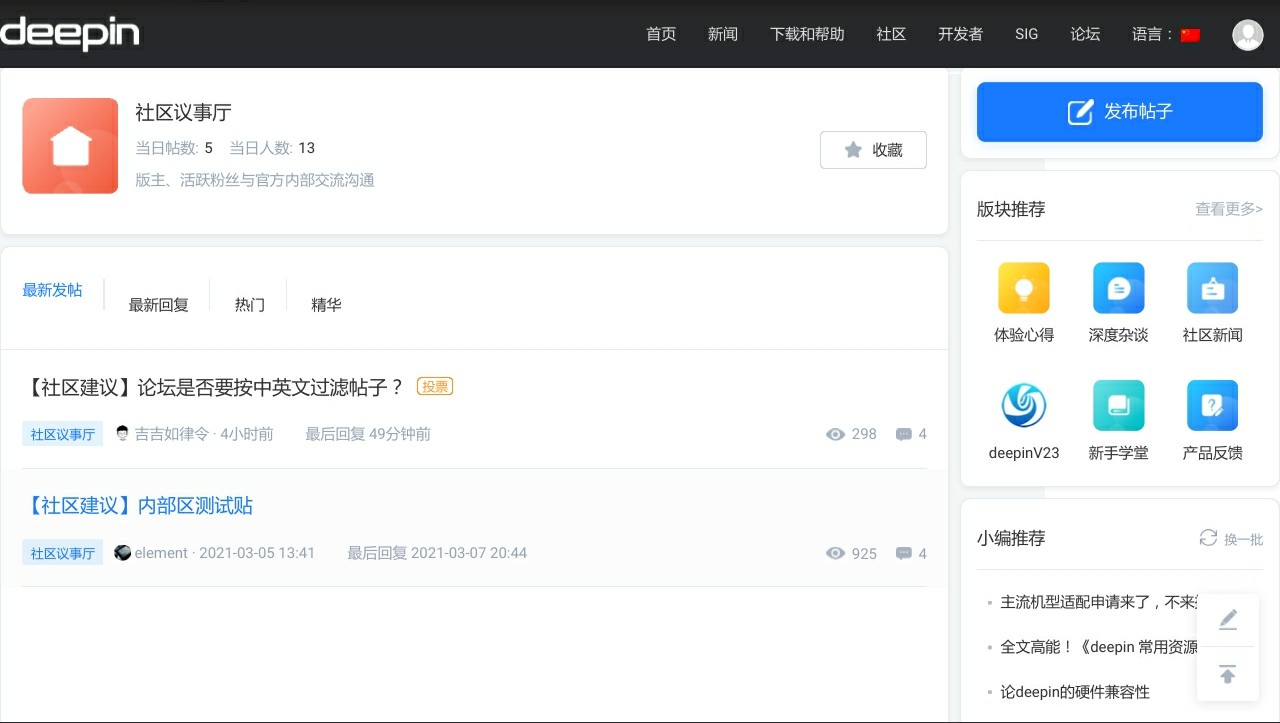The image size is (1280, 723).
Task: Click the 社区议事厅 tag on the 论坛是否要按中英文过滤帖子 post
Action: [x=63, y=434]
